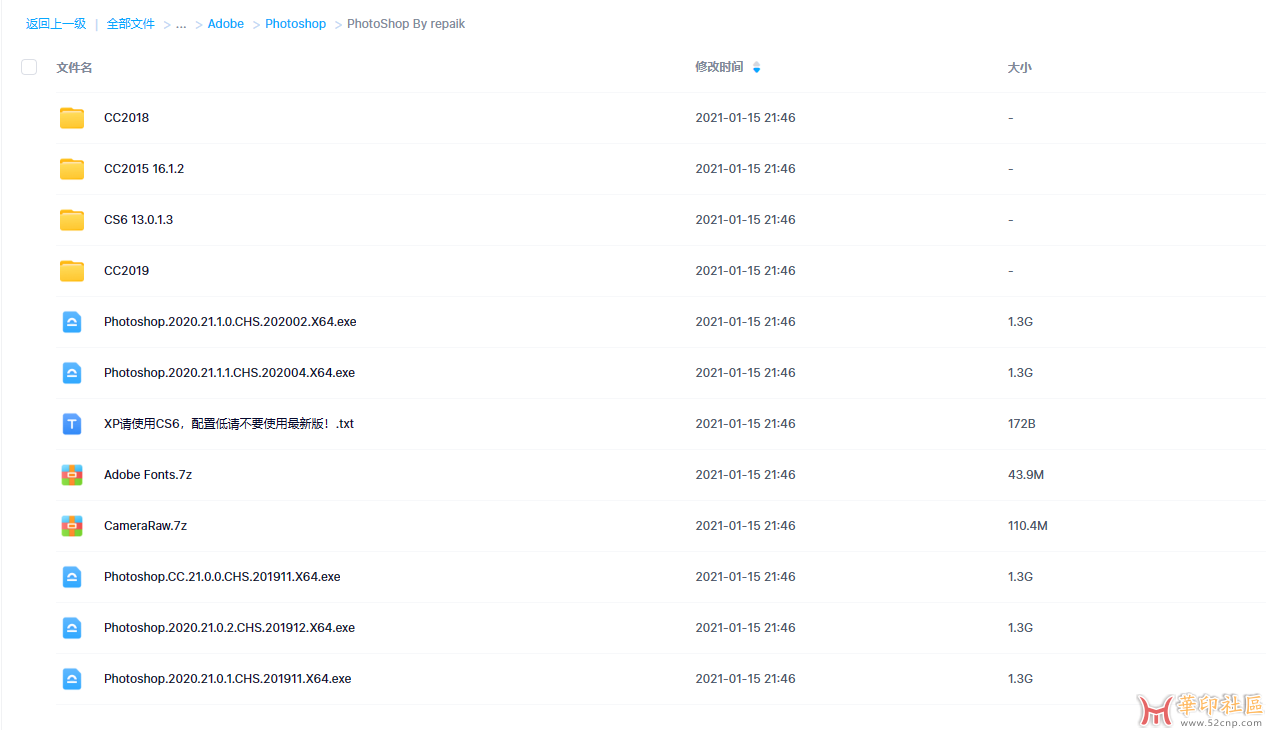Screen dimensions: 1266x730
Task: Click the Photoshop.2020.21.1.1.CHS.202004.X64.exe file icon
Action: [72, 373]
